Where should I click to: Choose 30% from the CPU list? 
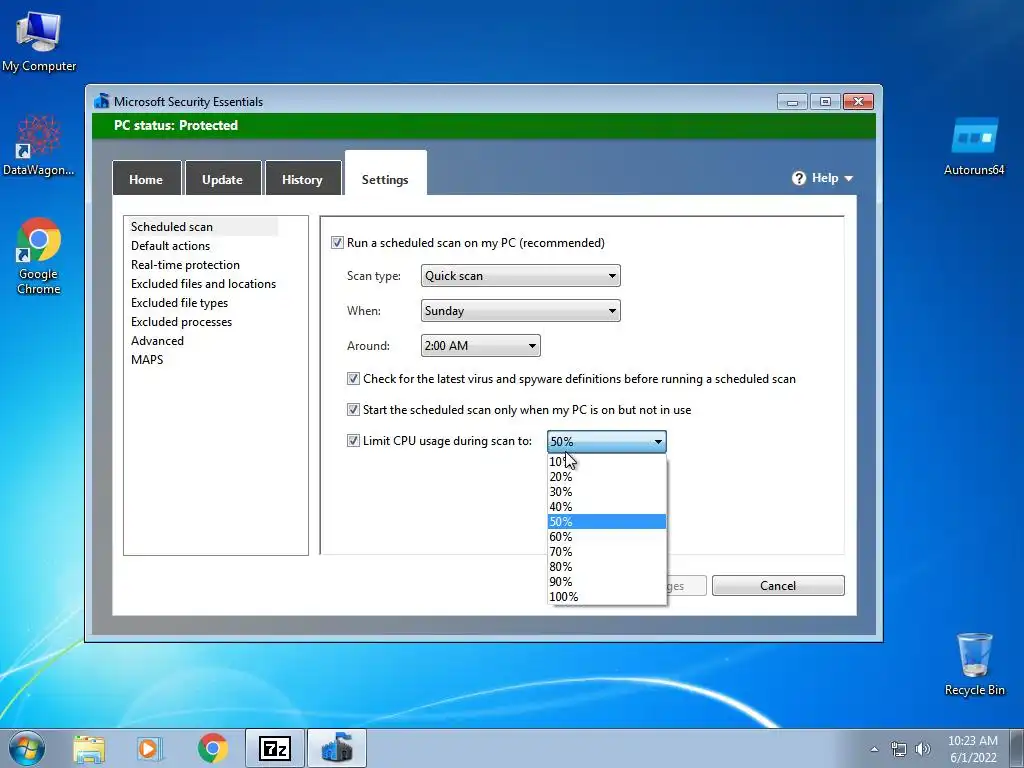[x=607, y=492]
